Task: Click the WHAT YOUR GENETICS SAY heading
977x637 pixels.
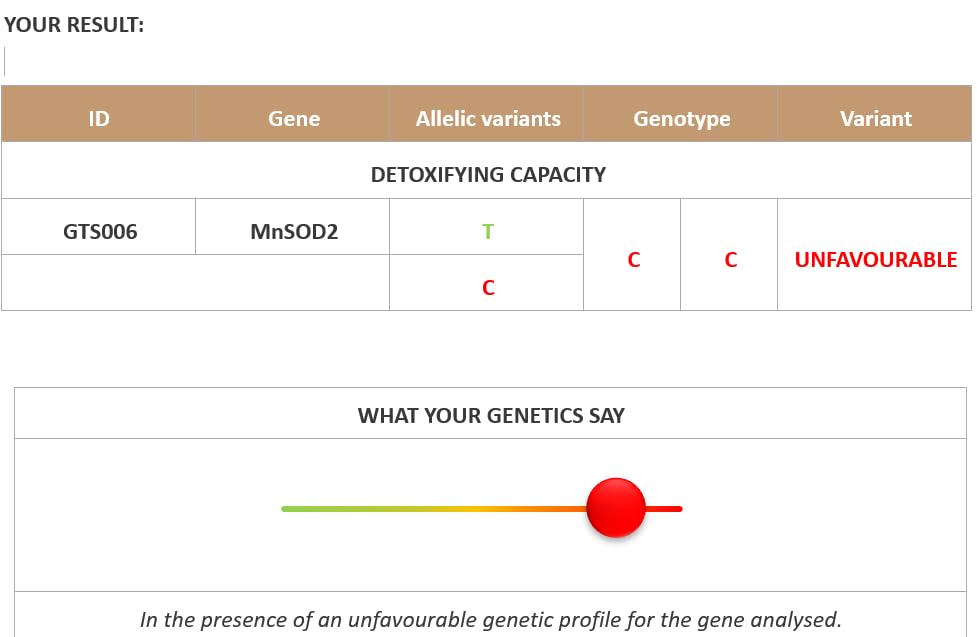Action: coord(491,416)
